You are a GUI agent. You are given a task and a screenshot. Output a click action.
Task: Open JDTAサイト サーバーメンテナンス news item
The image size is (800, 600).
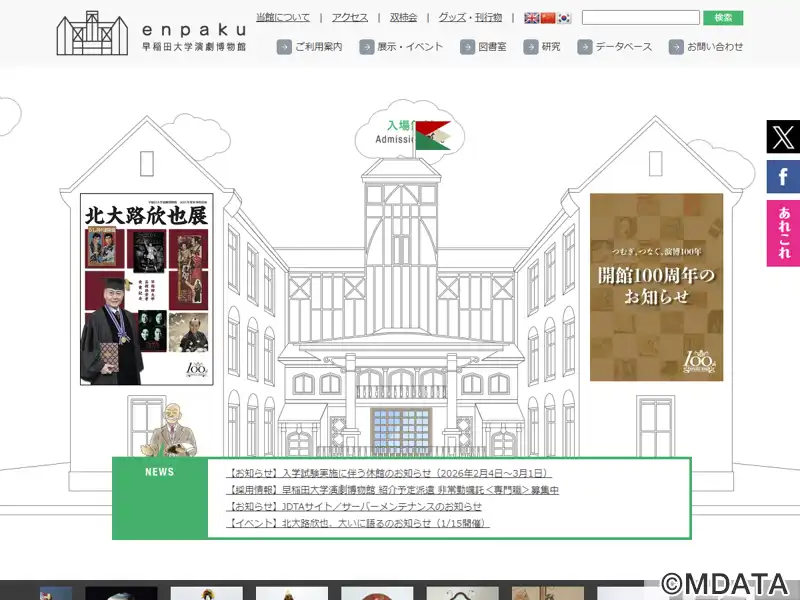pyautogui.click(x=354, y=507)
